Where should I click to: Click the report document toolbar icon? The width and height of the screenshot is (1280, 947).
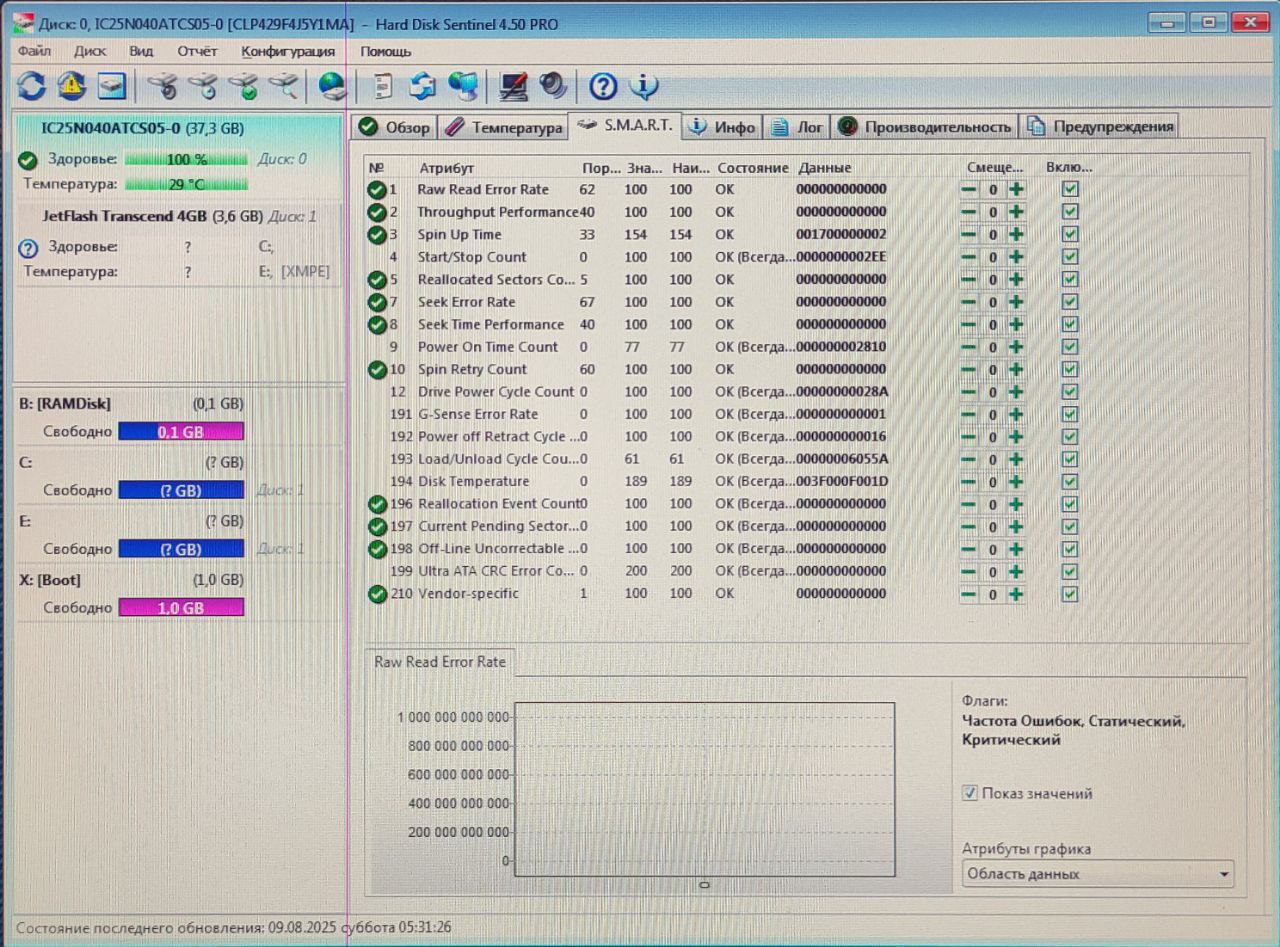coord(382,87)
